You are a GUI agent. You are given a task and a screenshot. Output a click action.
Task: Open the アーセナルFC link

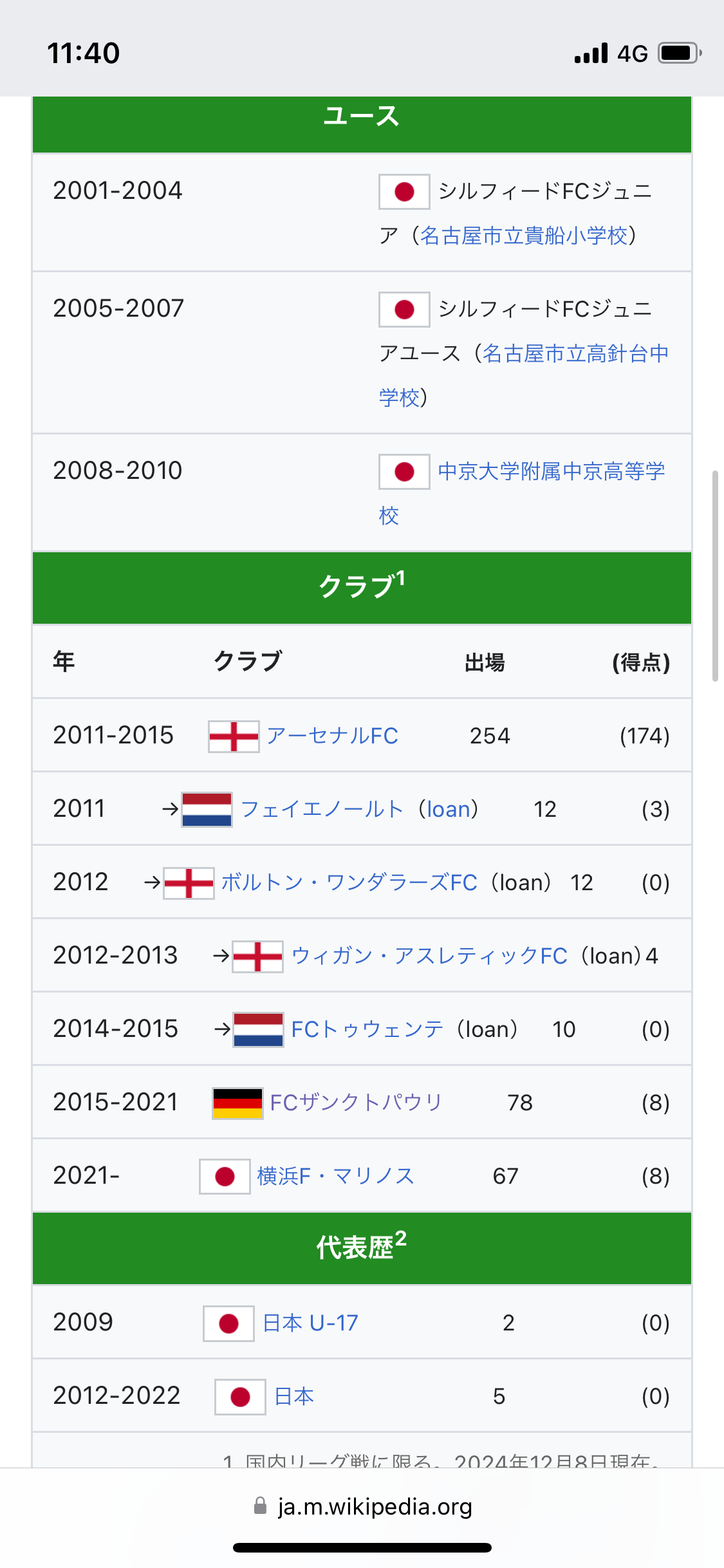332,736
